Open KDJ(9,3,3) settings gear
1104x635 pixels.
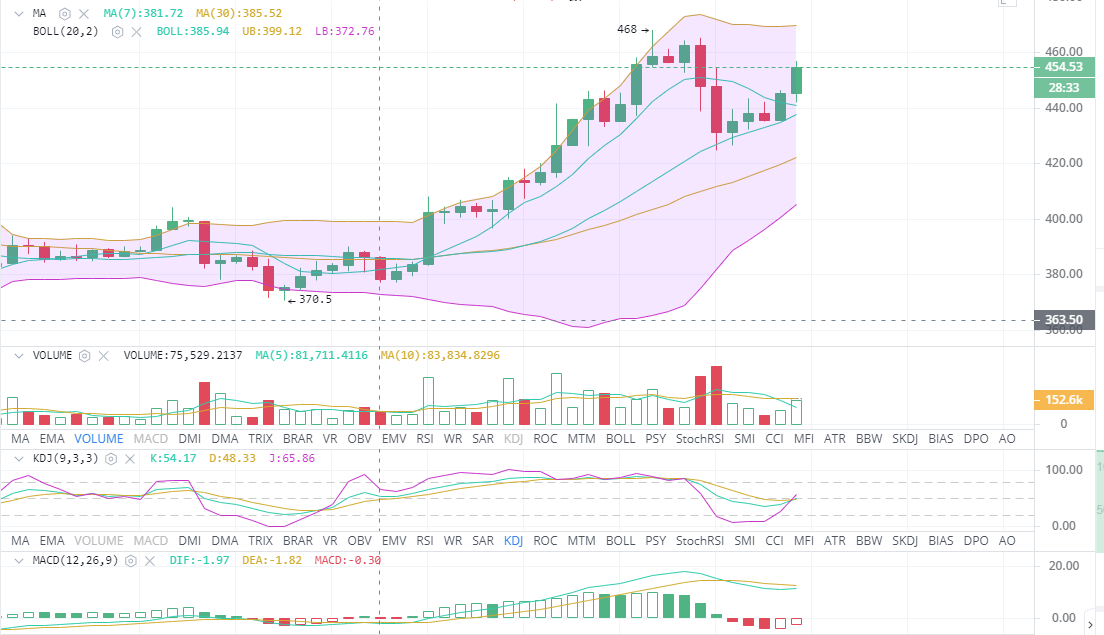pyautogui.click(x=111, y=458)
